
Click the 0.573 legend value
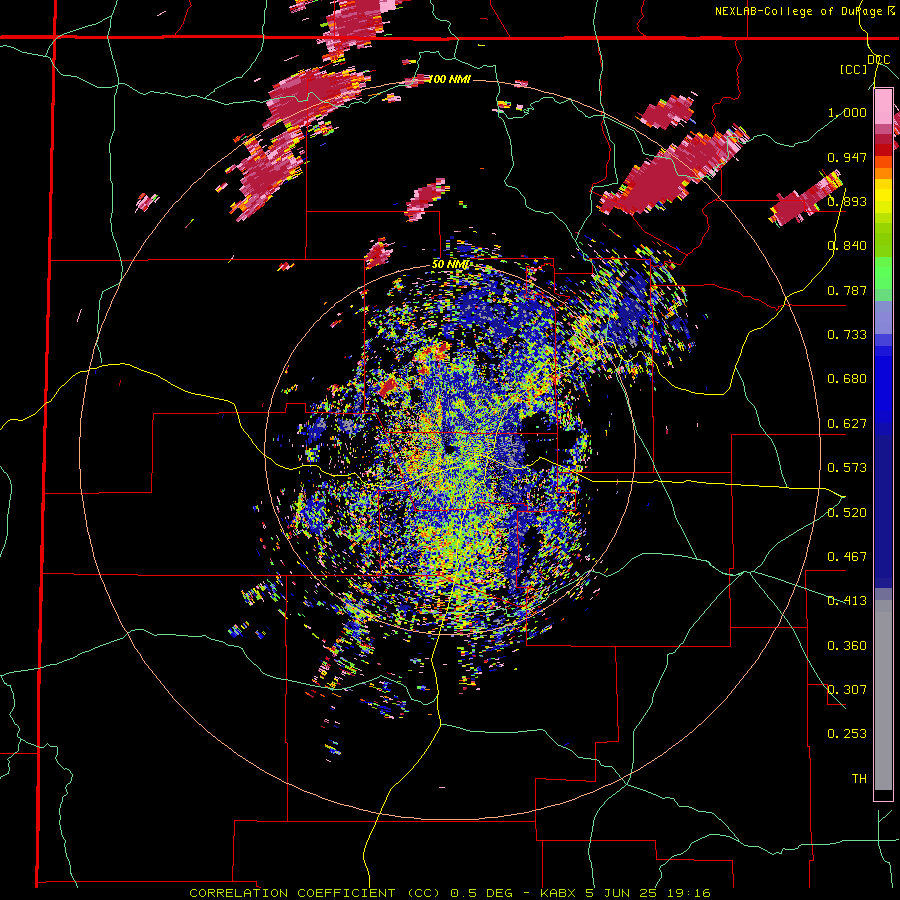pyautogui.click(x=847, y=468)
